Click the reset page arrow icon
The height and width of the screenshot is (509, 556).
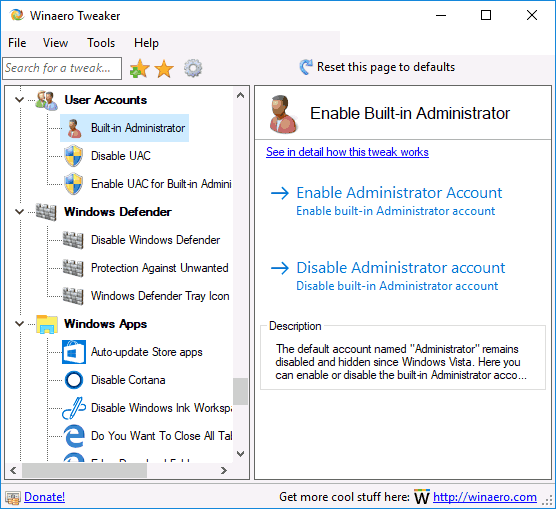[306, 67]
